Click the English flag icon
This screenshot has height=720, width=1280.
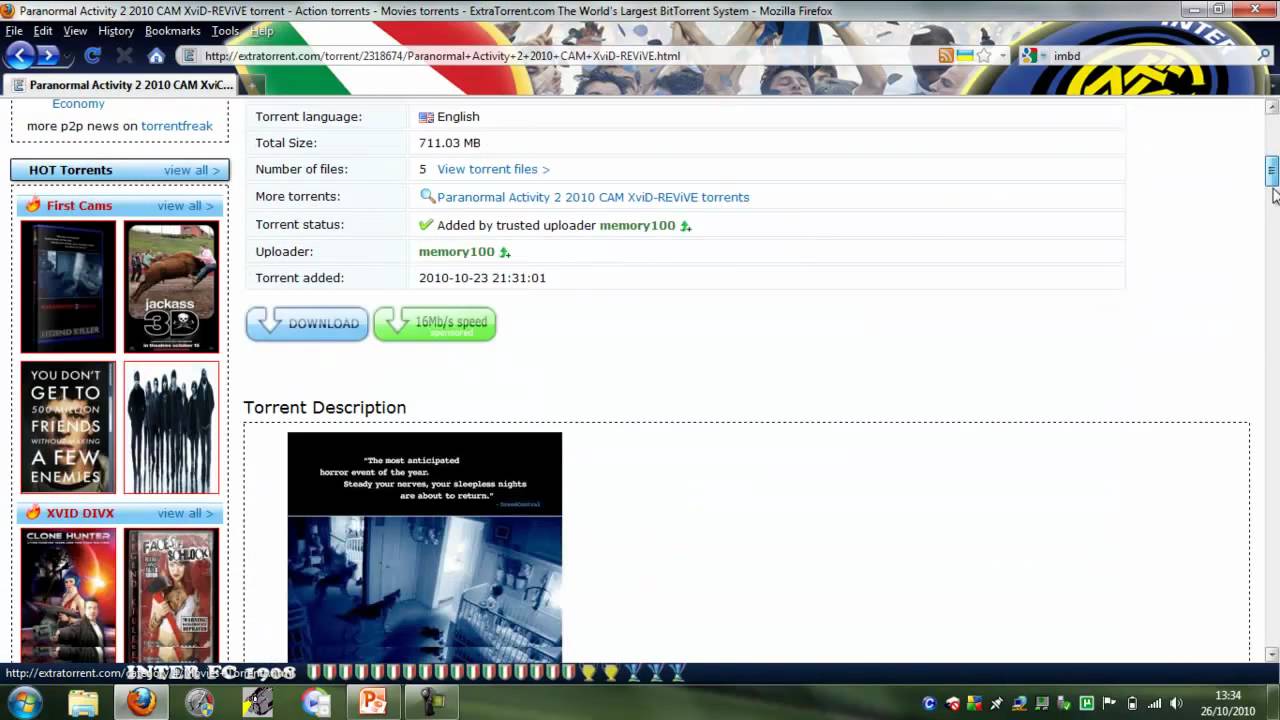click(426, 117)
